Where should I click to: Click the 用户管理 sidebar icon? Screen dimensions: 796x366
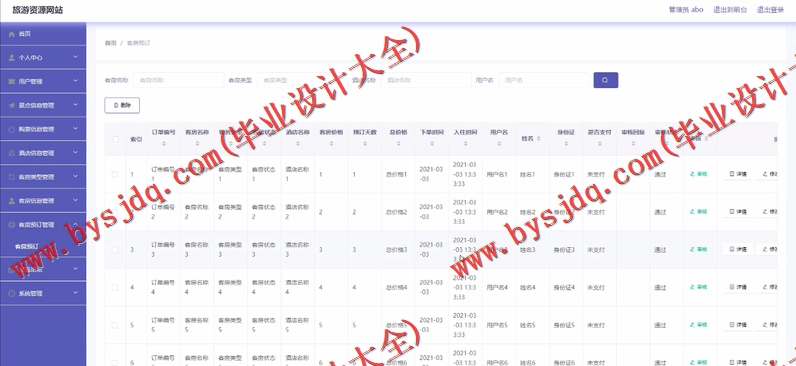click(12, 82)
